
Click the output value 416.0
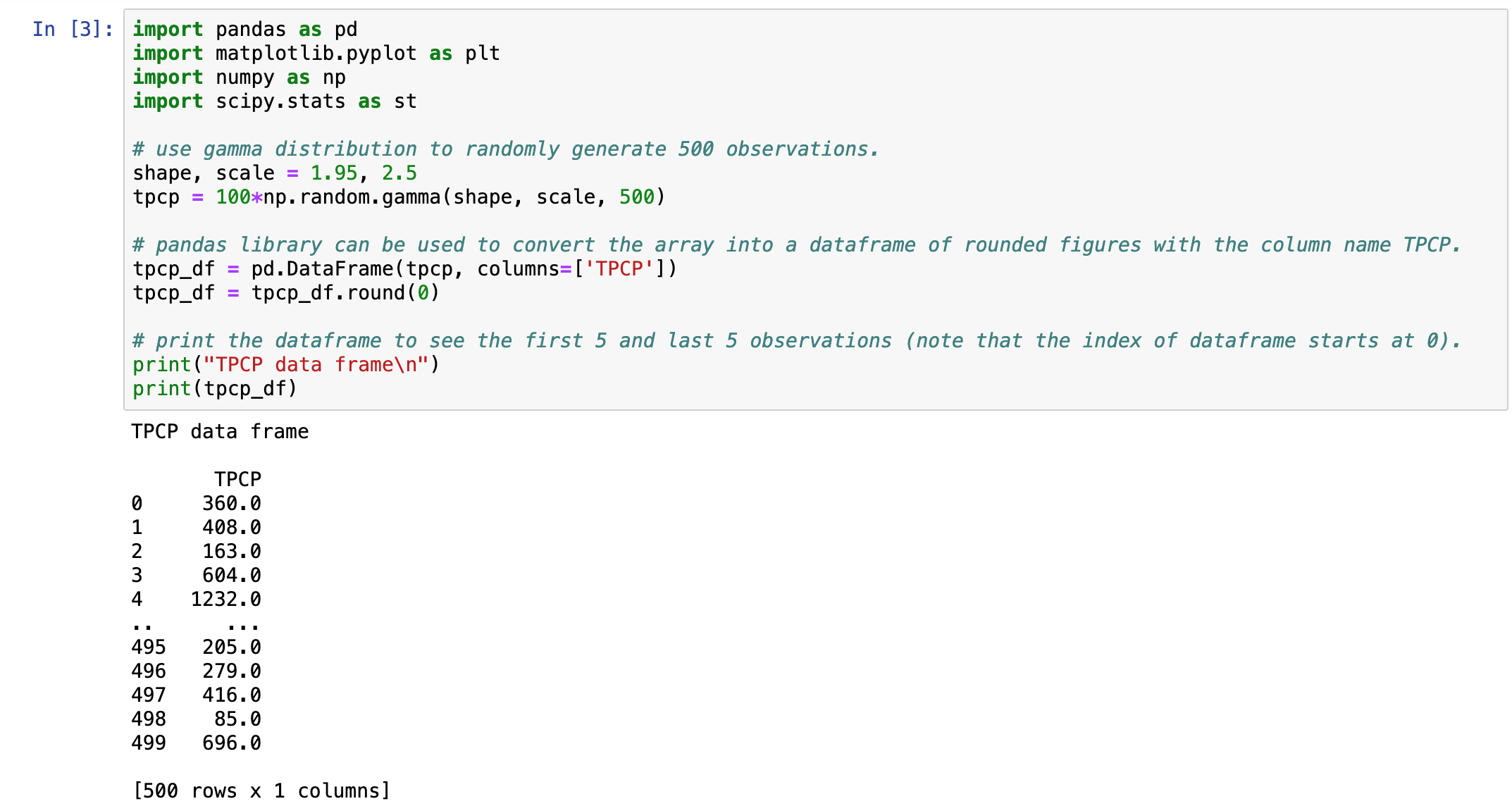pos(232,695)
